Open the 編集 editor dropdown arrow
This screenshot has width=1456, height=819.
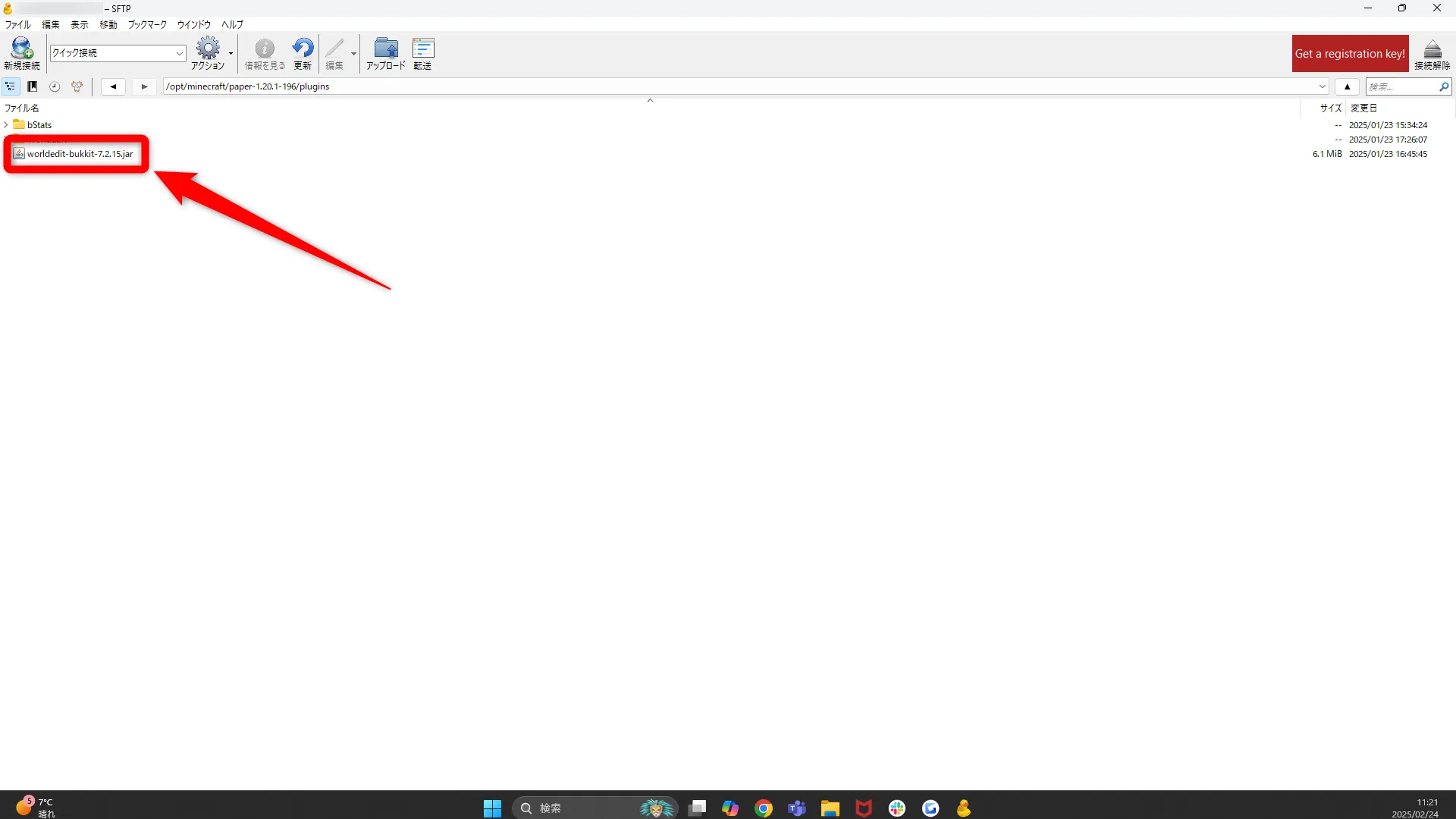(353, 53)
